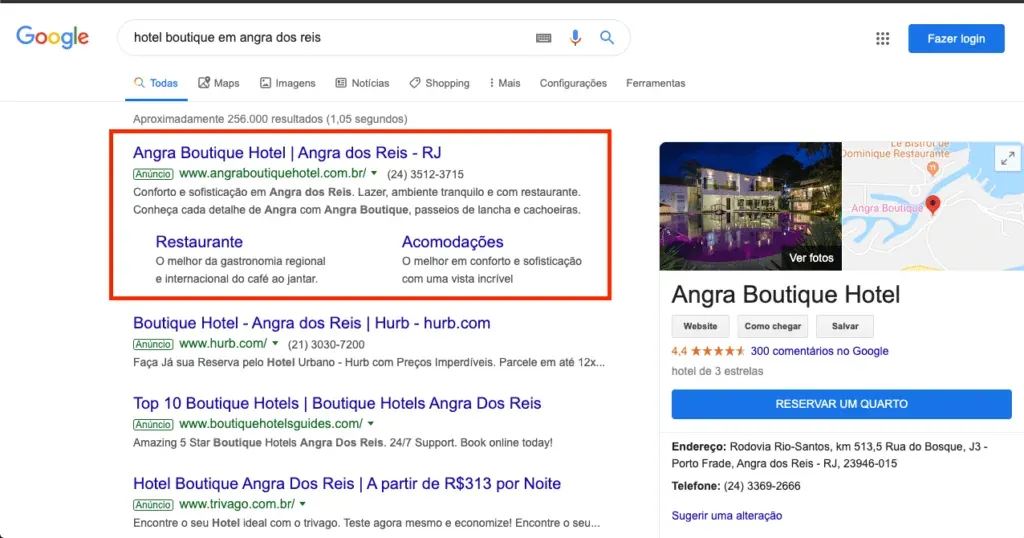Image resolution: width=1024 pixels, height=538 pixels.
Task: Click the Google logo
Action: coord(52,37)
